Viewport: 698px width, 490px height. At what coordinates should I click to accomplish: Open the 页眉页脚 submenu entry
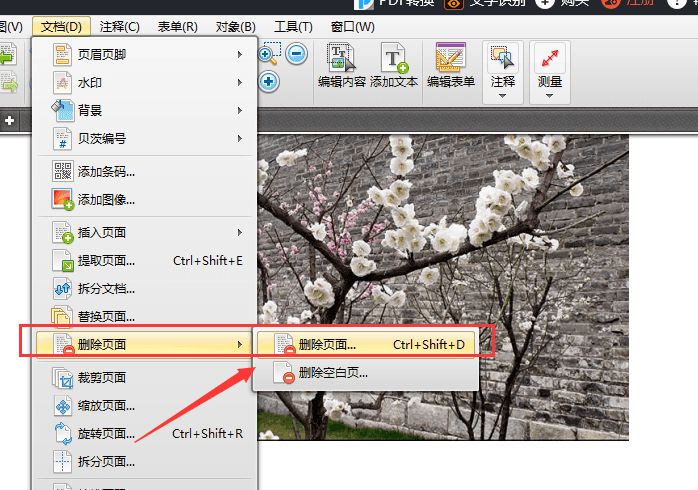[145, 54]
